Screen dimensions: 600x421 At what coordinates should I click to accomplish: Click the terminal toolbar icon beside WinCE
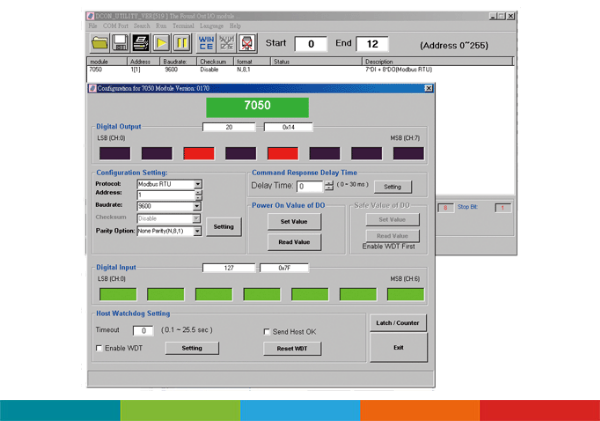pos(226,44)
